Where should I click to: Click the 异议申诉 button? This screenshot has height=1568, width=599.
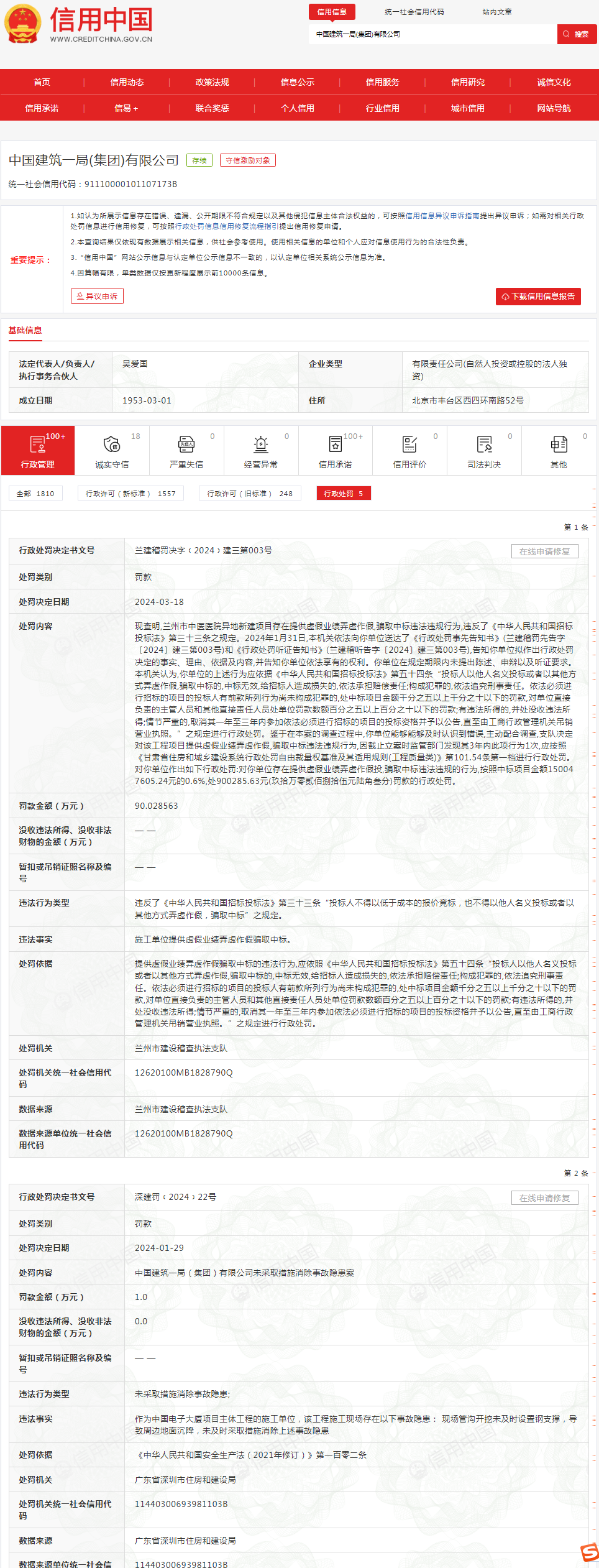point(97,296)
